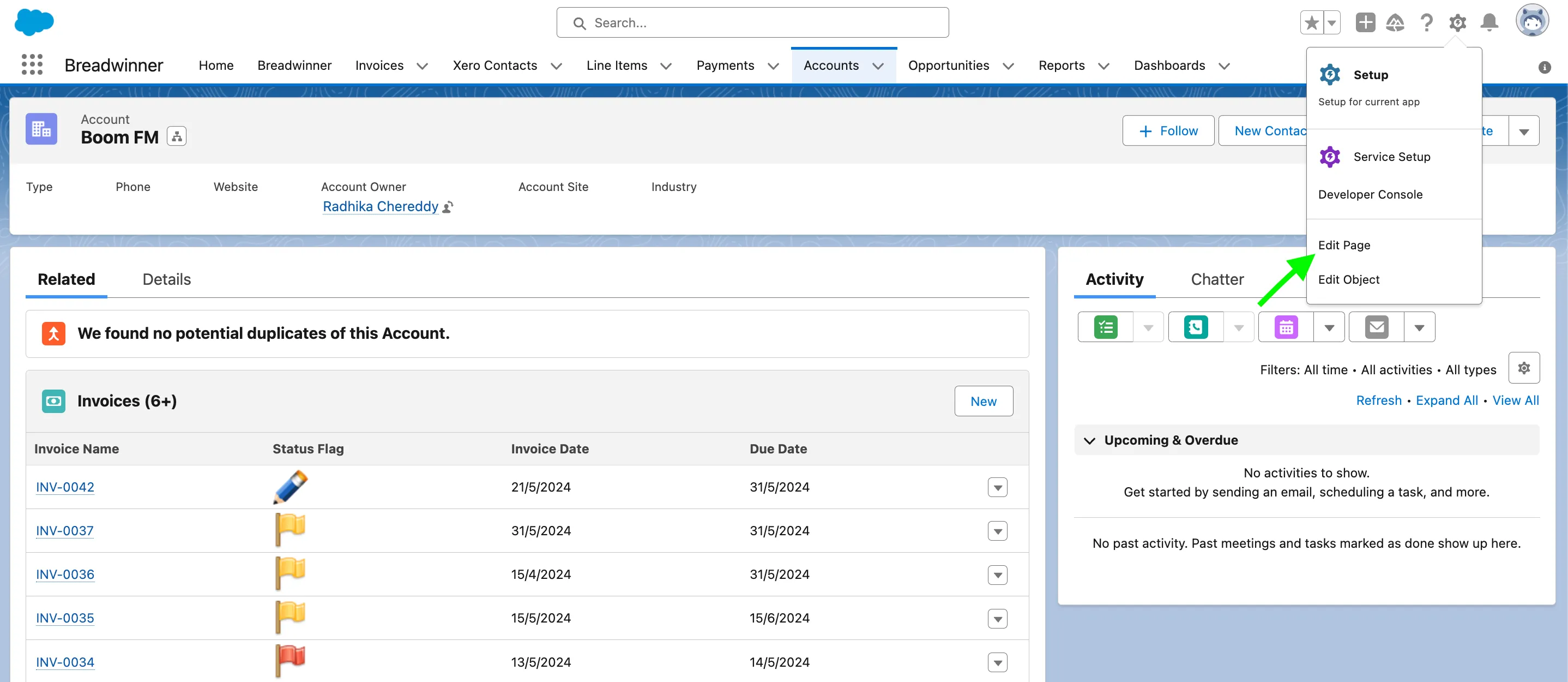Viewport: 1568px width, 682px height.
Task: View the account hierarchy icon next to Boom FM
Action: [x=177, y=136]
